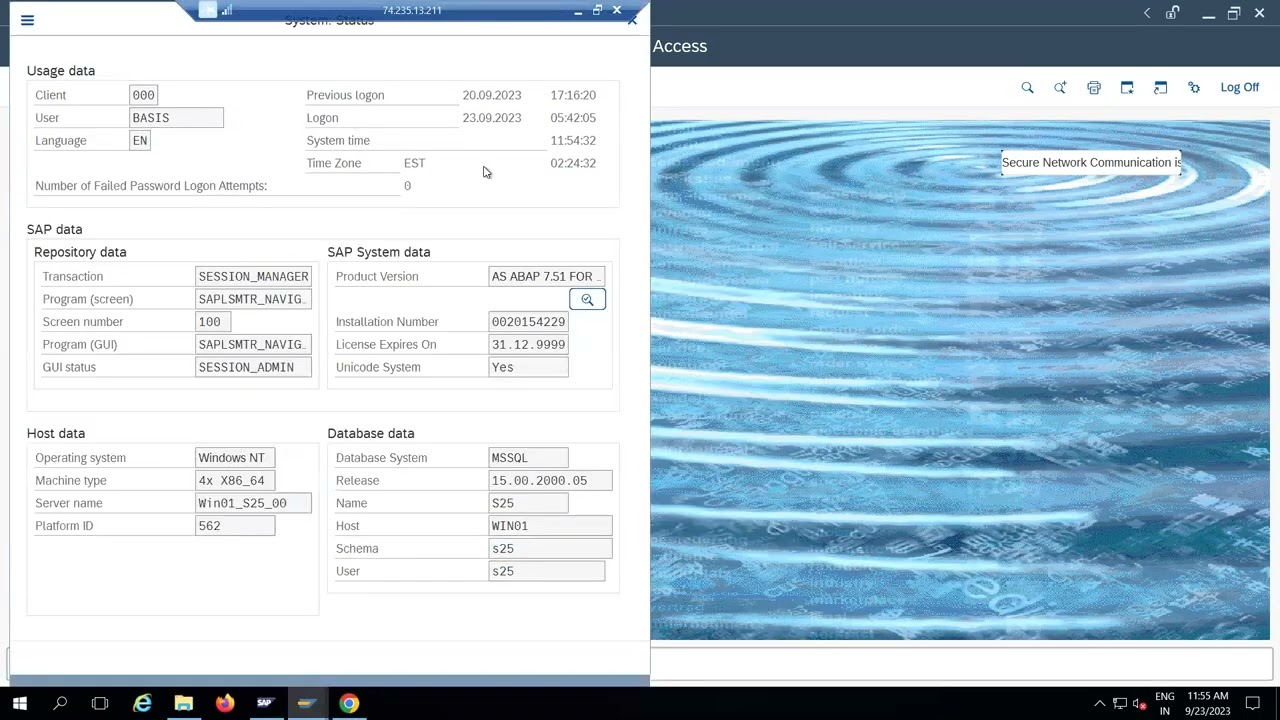Click the Find search icon in SAP toolbar
This screenshot has height=720, width=1280.
pyautogui.click(x=1027, y=88)
